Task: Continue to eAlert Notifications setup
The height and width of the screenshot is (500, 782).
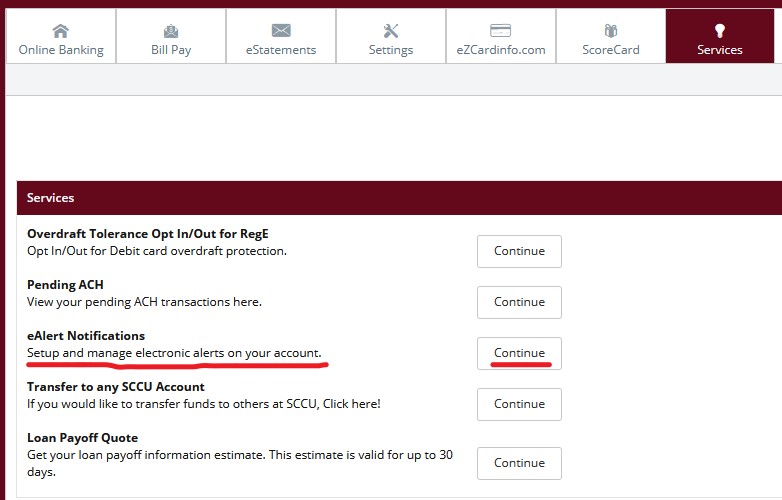Action: click(x=519, y=353)
